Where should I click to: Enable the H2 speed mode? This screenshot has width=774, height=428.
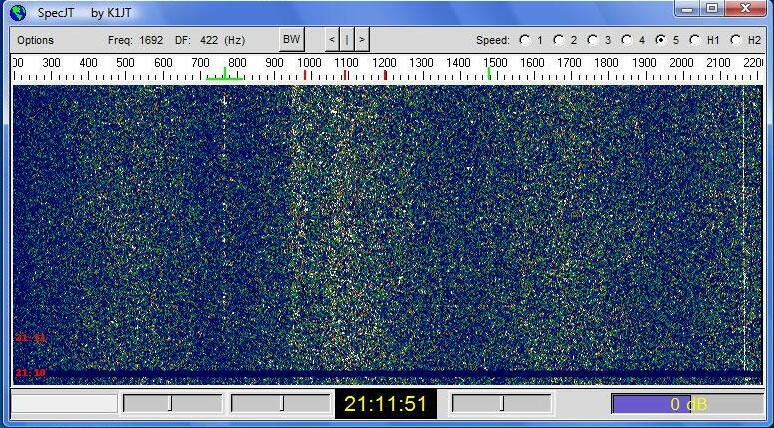coord(735,40)
